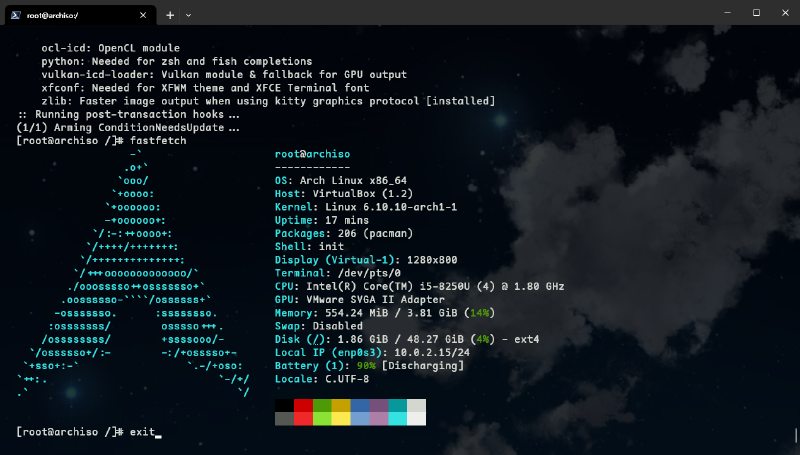Click the bright green color block
Screen dimensions: 800x455
click(x=322, y=419)
